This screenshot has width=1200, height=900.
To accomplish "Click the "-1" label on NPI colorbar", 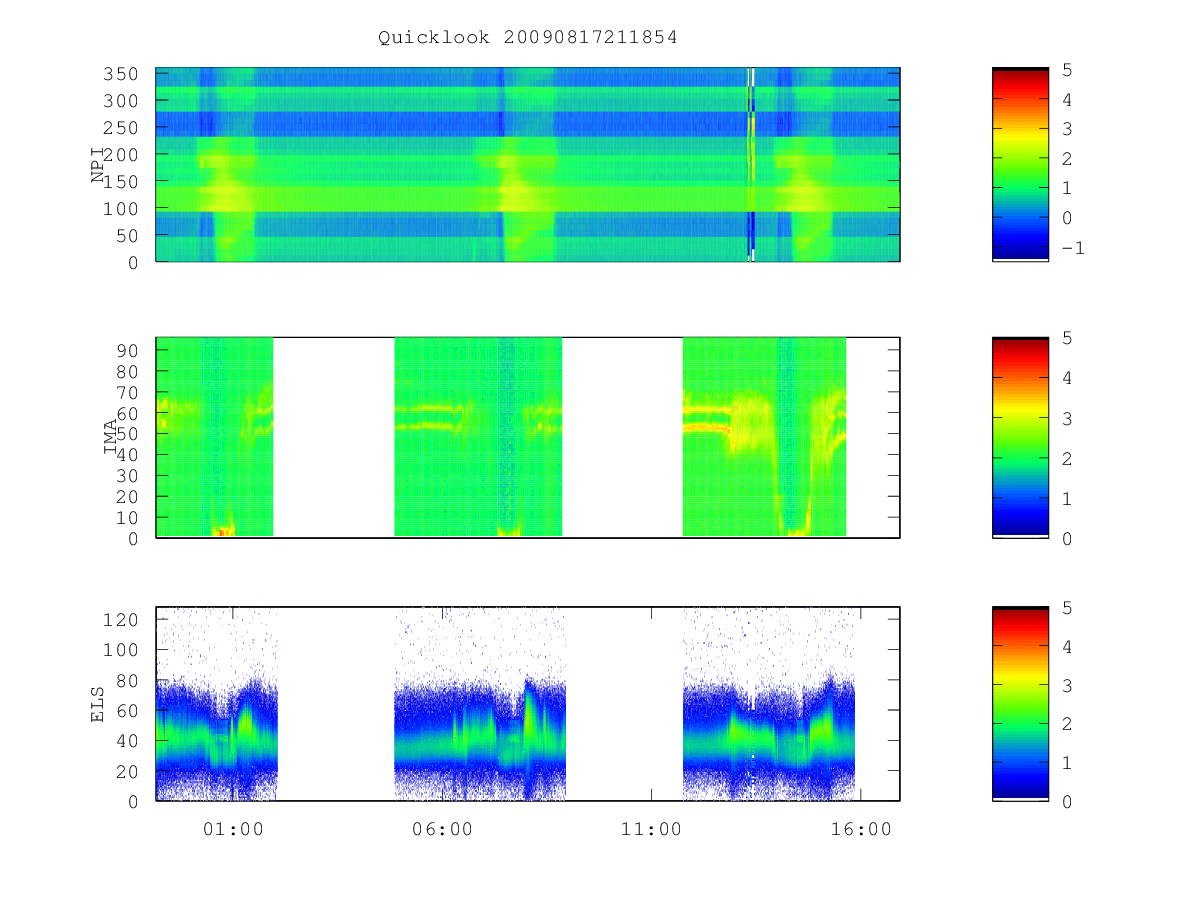I will pos(1072,248).
